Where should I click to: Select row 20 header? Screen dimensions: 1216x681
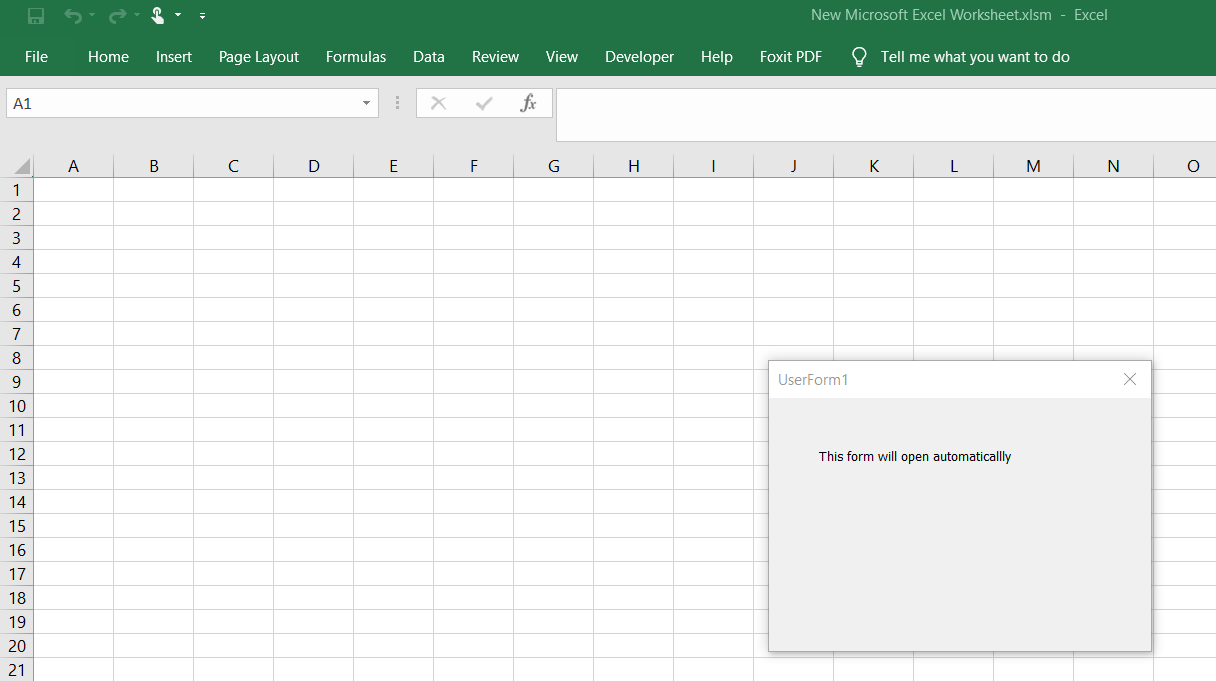[16, 646]
